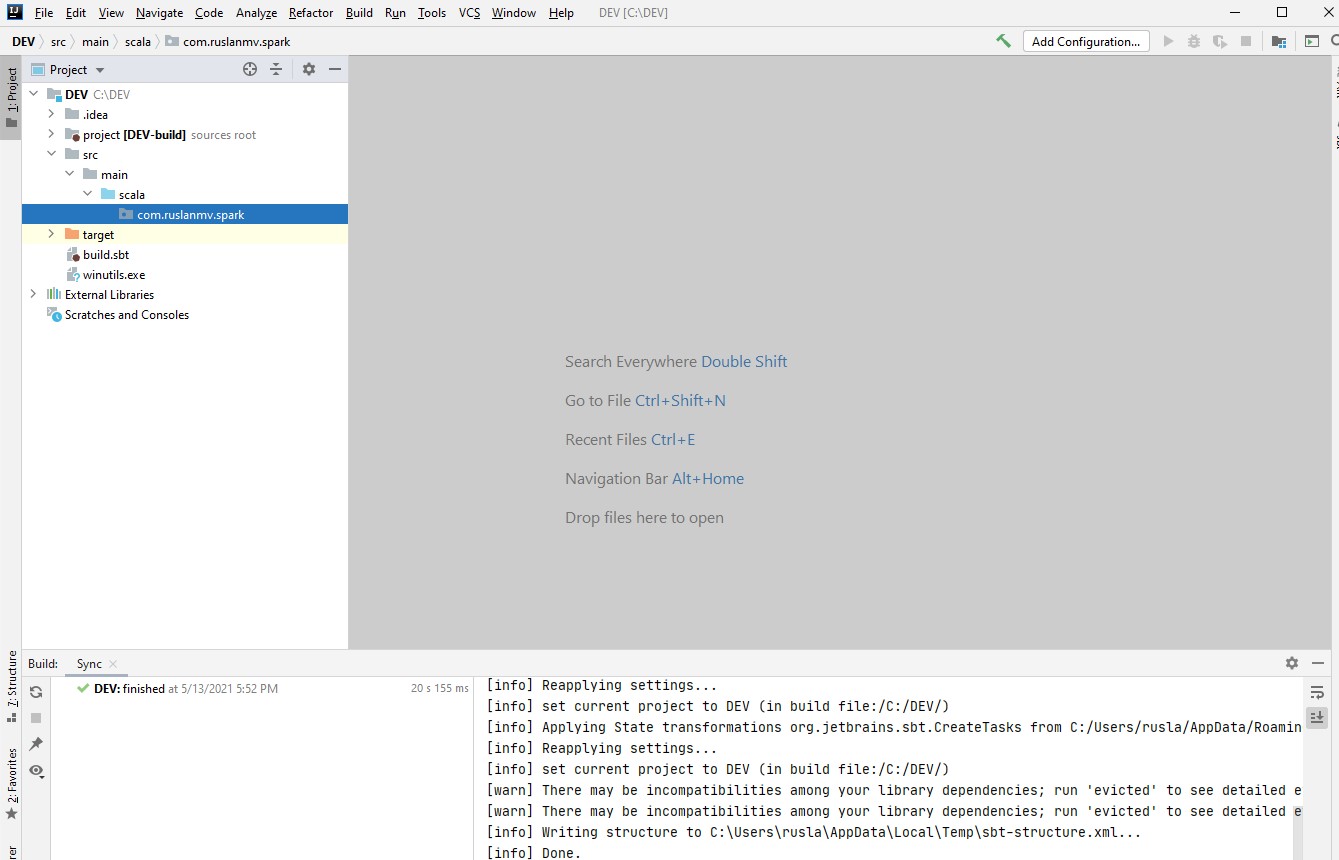Open the Navigate menu

coord(160,13)
